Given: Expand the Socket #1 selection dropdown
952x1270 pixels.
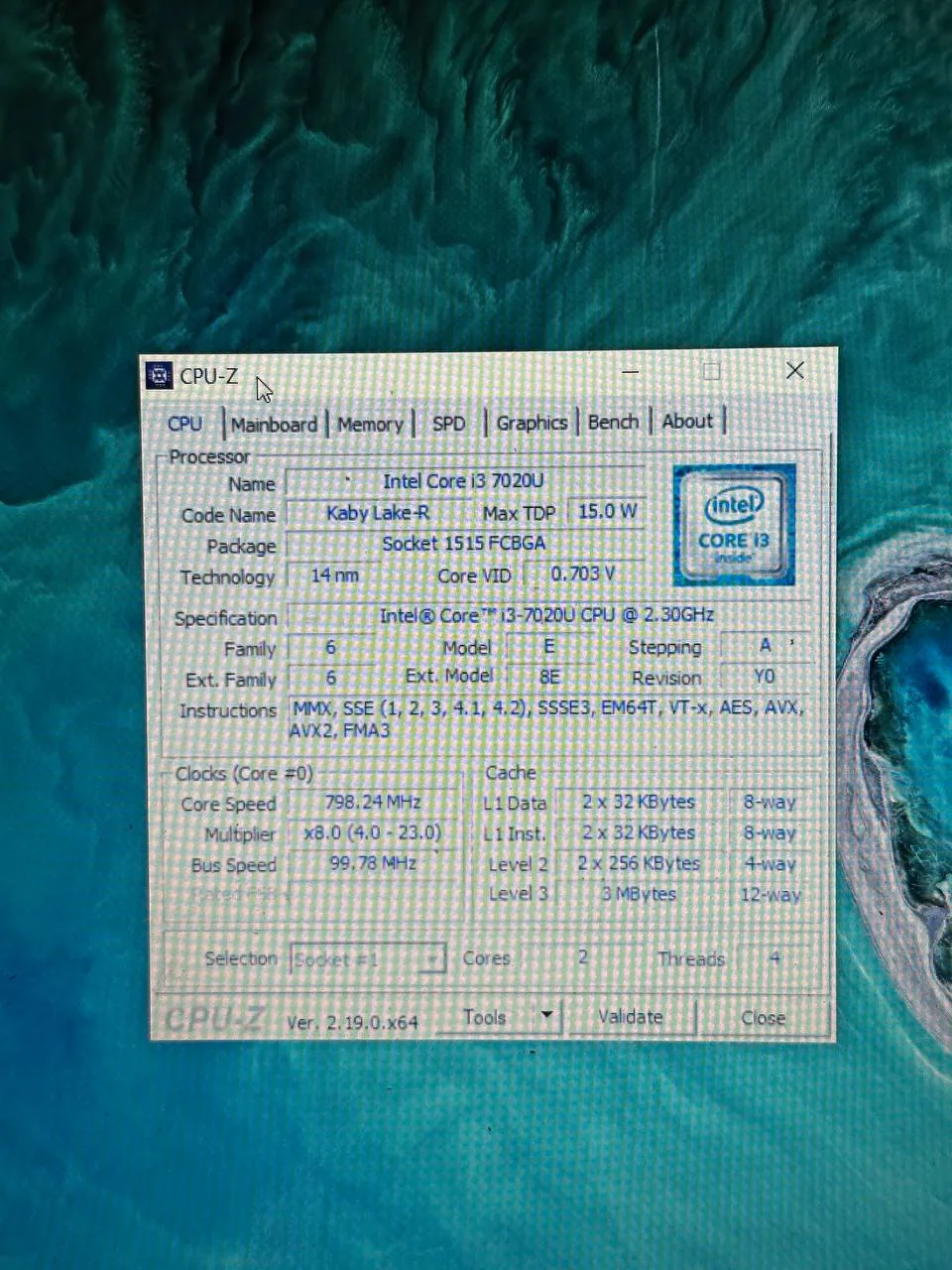Looking at the screenshot, I should [367, 959].
